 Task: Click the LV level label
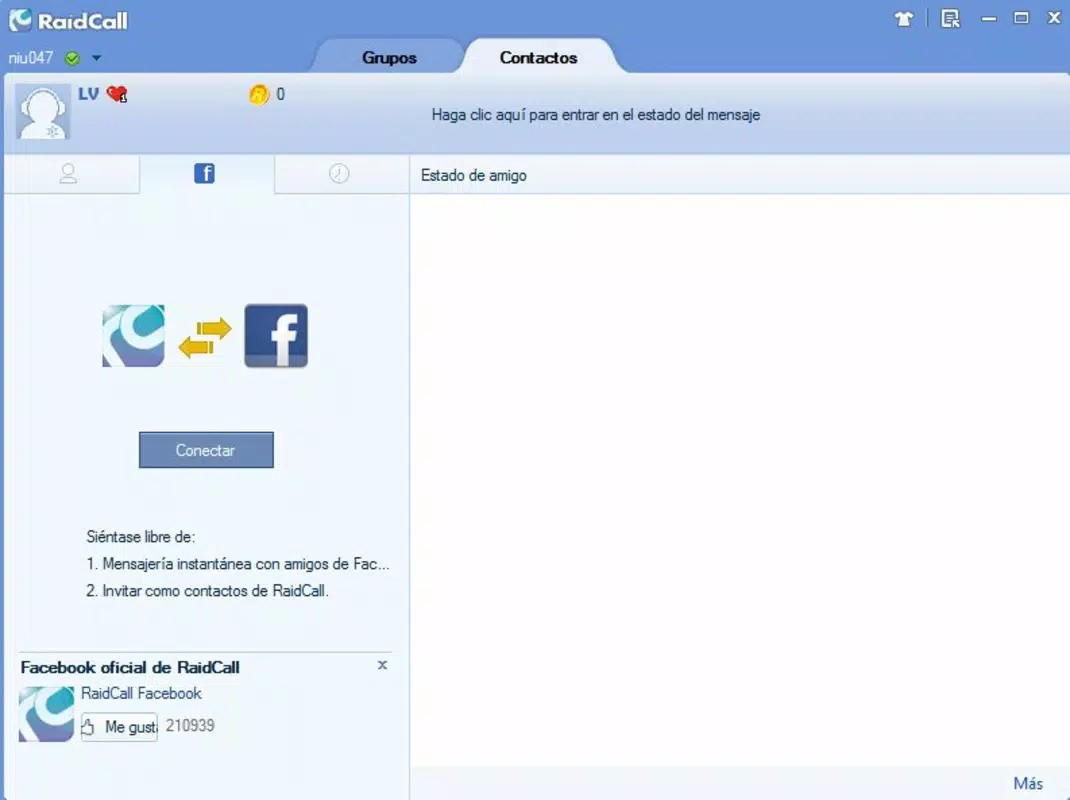88,94
